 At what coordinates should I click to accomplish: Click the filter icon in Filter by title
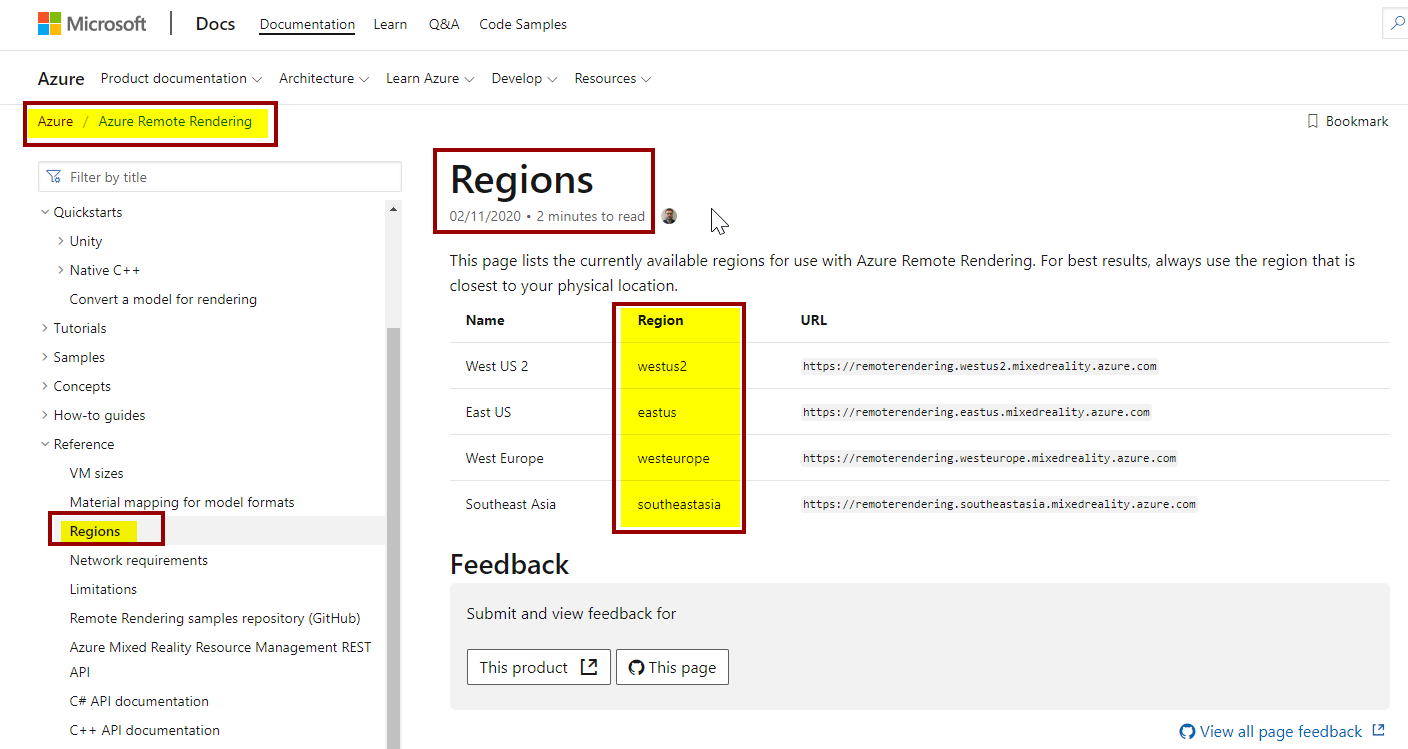tap(54, 177)
